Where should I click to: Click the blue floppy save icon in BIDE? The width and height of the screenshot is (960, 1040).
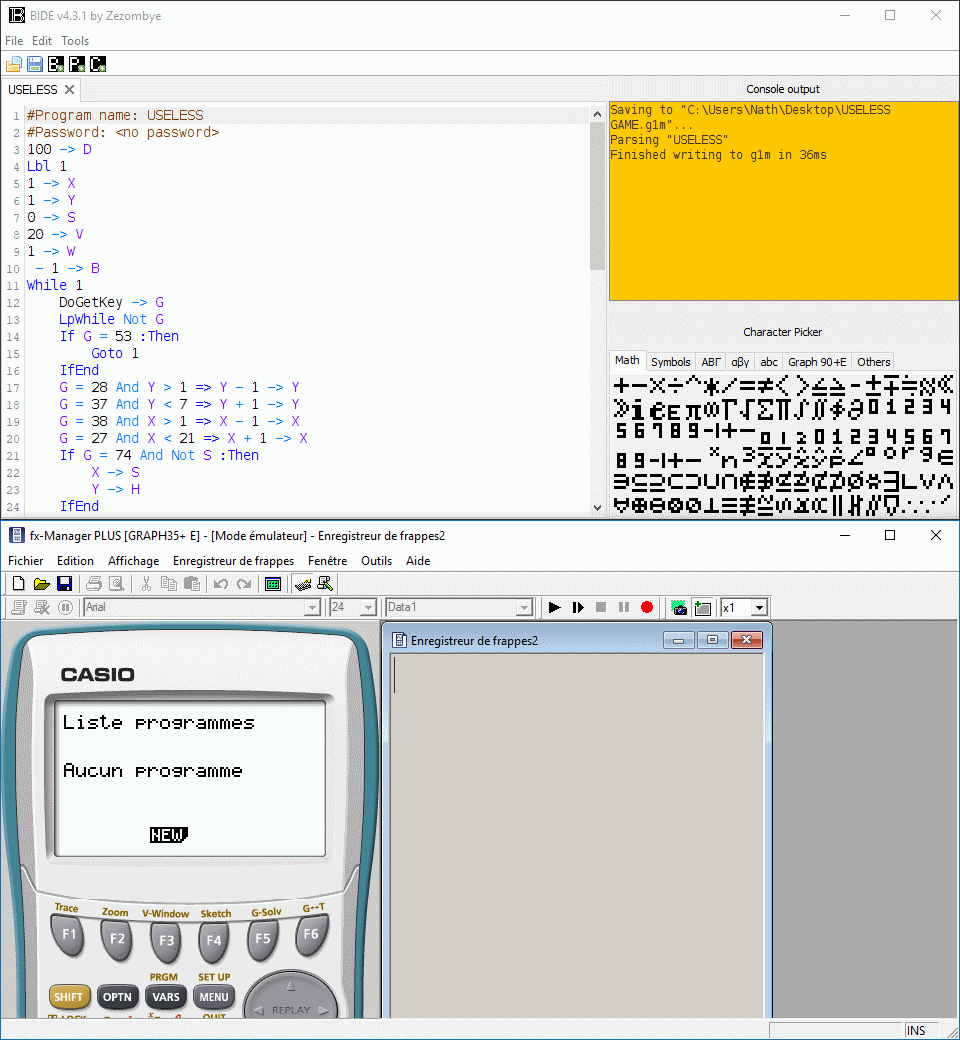point(35,64)
